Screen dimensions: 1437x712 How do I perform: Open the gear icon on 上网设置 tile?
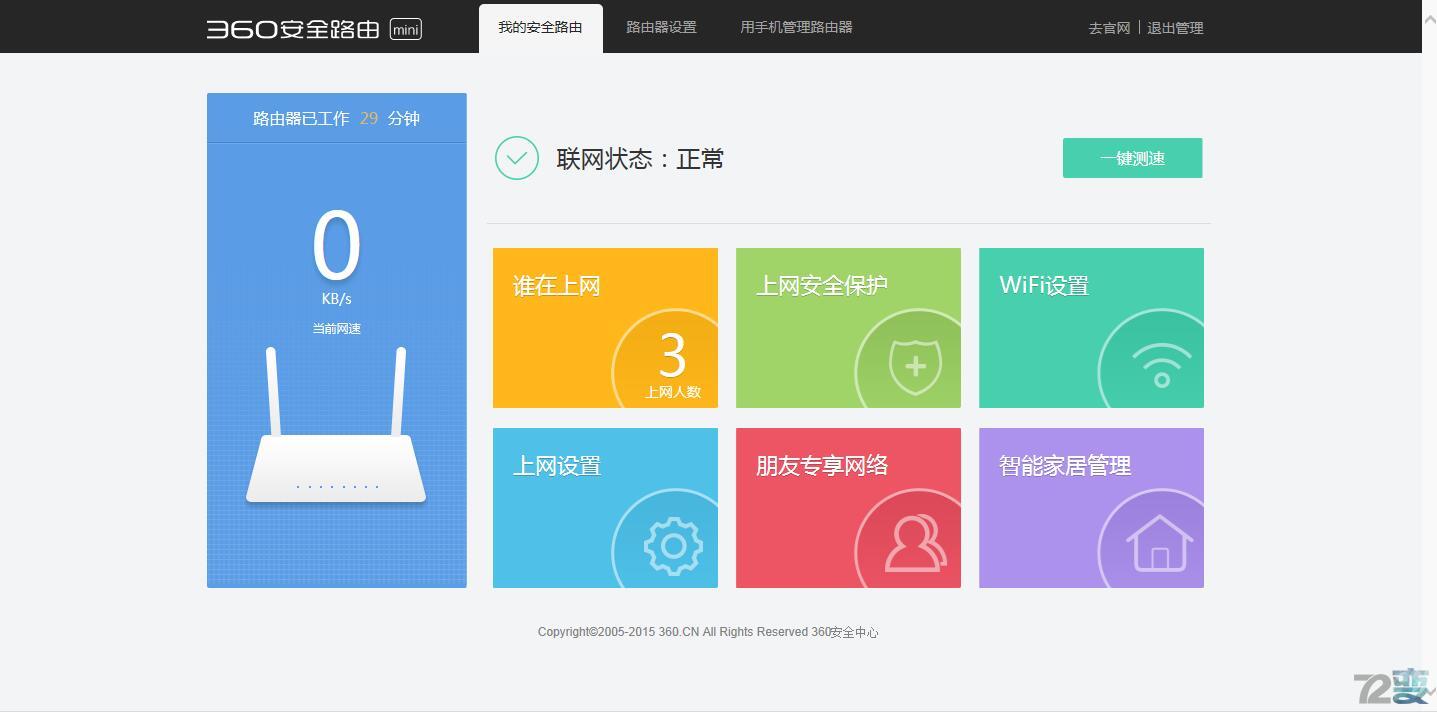click(x=672, y=545)
